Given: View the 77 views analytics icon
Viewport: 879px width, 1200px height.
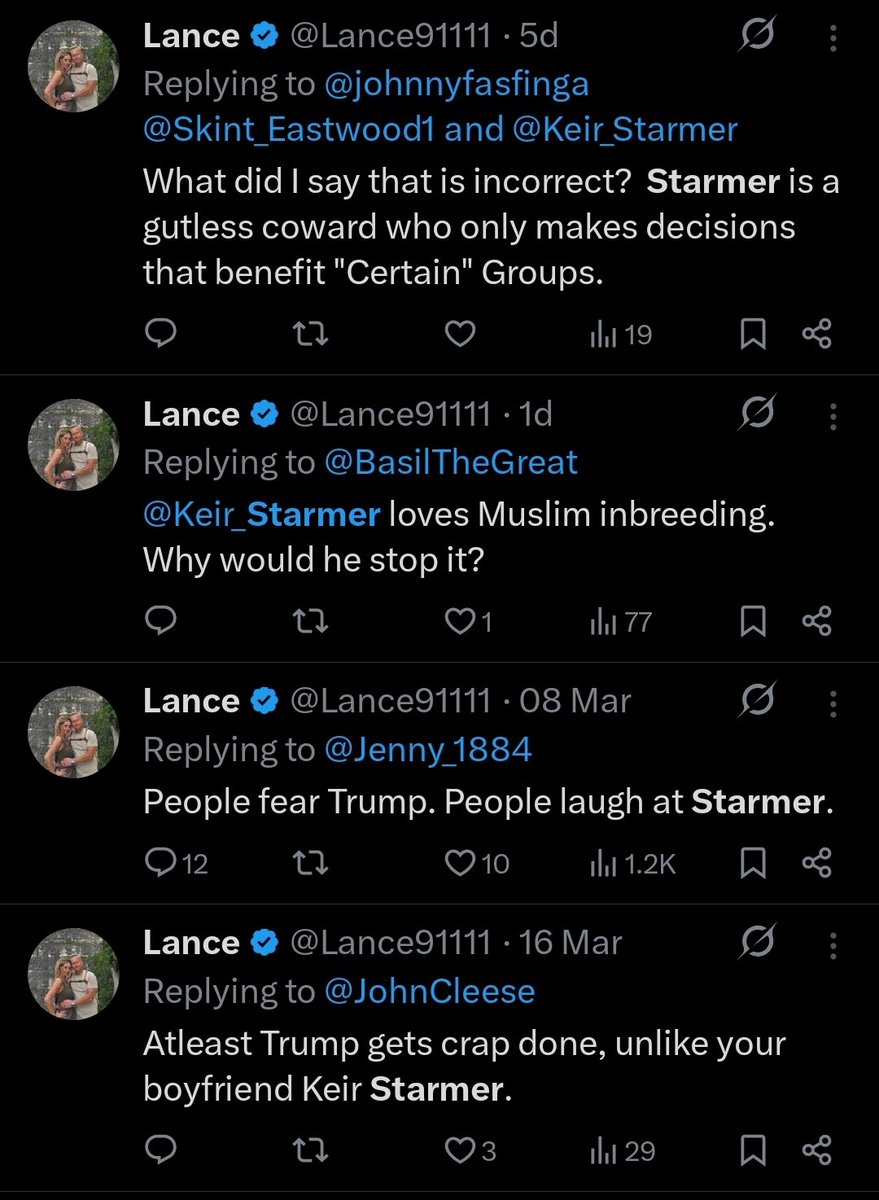Looking at the screenshot, I should point(621,622).
